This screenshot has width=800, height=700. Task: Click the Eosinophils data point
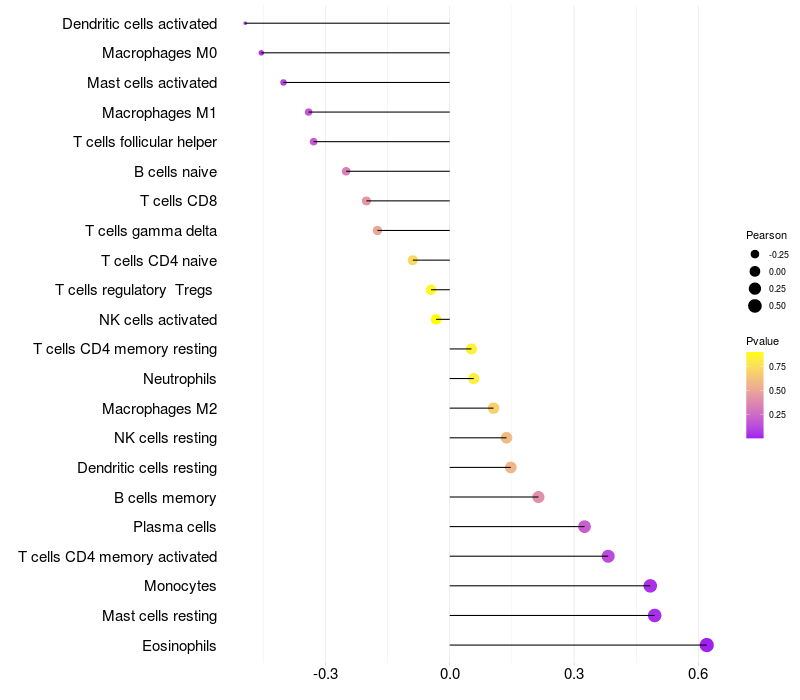click(x=706, y=645)
